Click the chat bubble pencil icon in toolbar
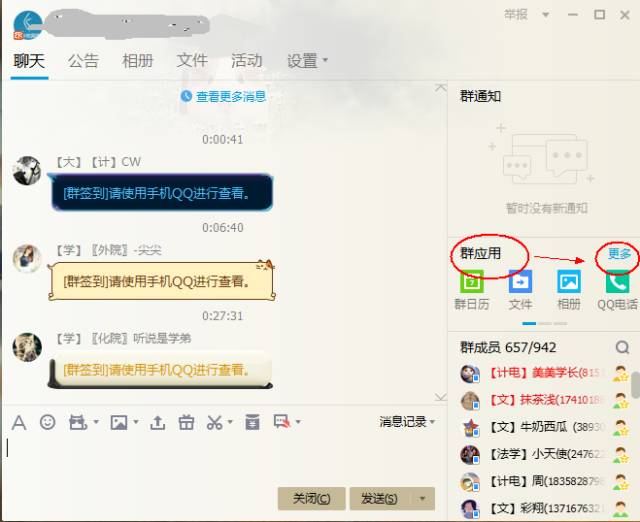640x522 pixels. tap(282, 422)
